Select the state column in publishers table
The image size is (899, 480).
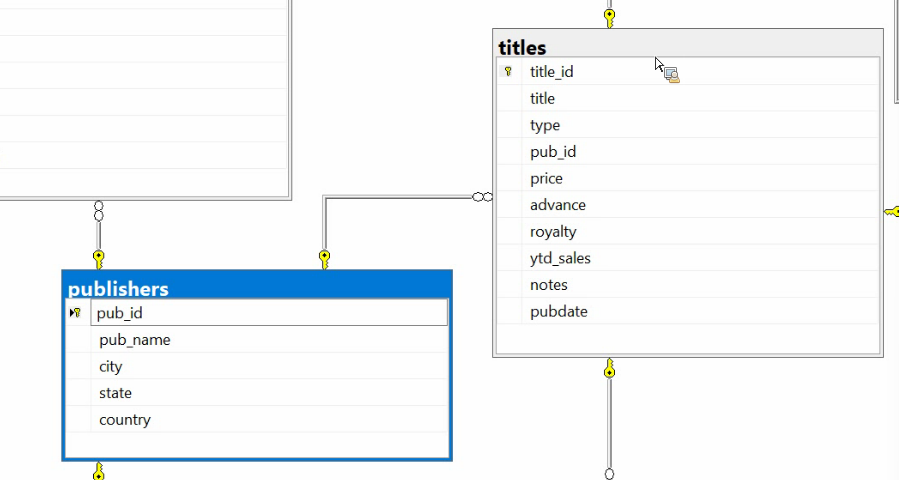[x=257, y=393]
